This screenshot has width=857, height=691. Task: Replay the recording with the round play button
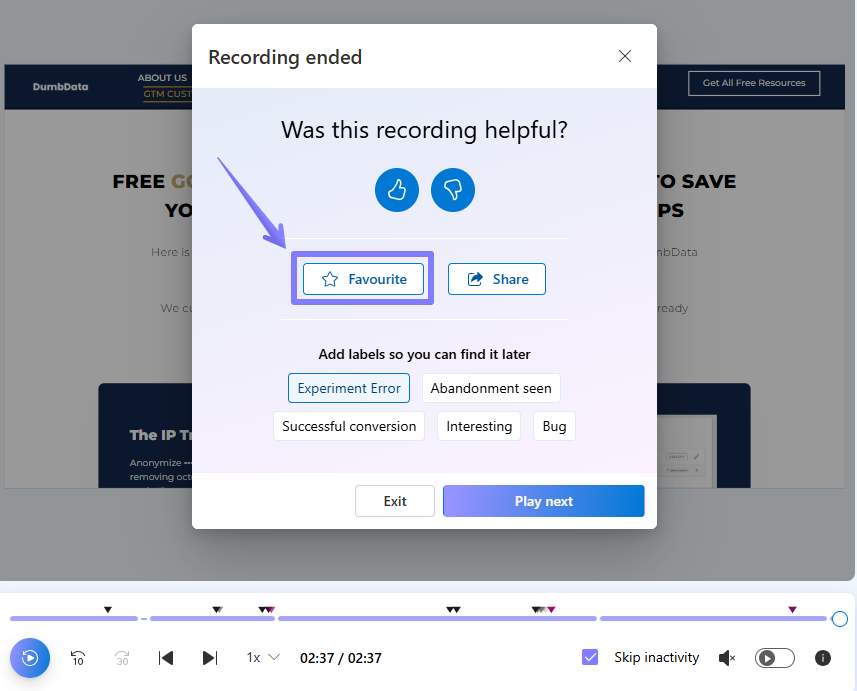coord(30,658)
